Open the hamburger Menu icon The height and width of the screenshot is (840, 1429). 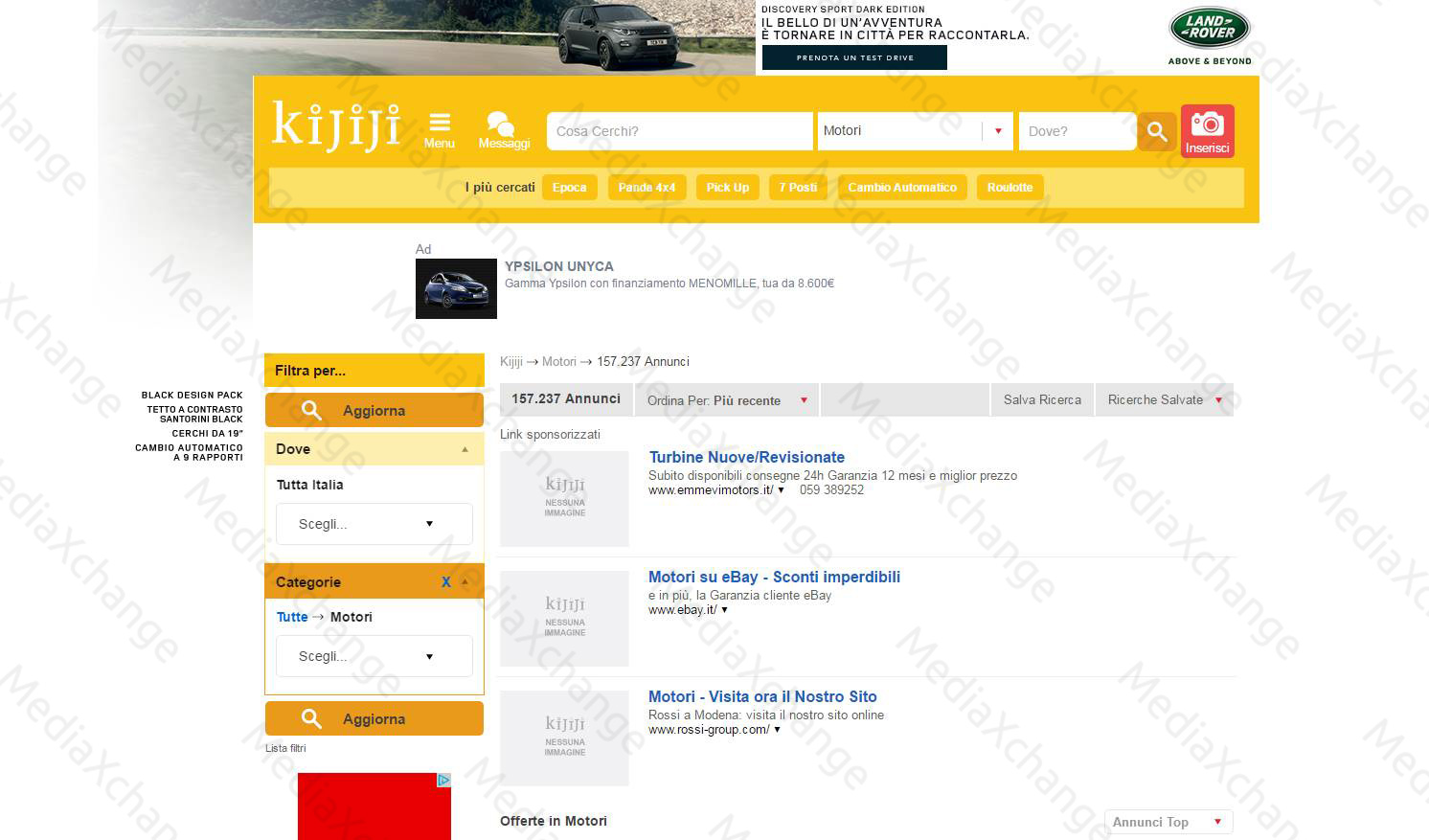pos(440,130)
